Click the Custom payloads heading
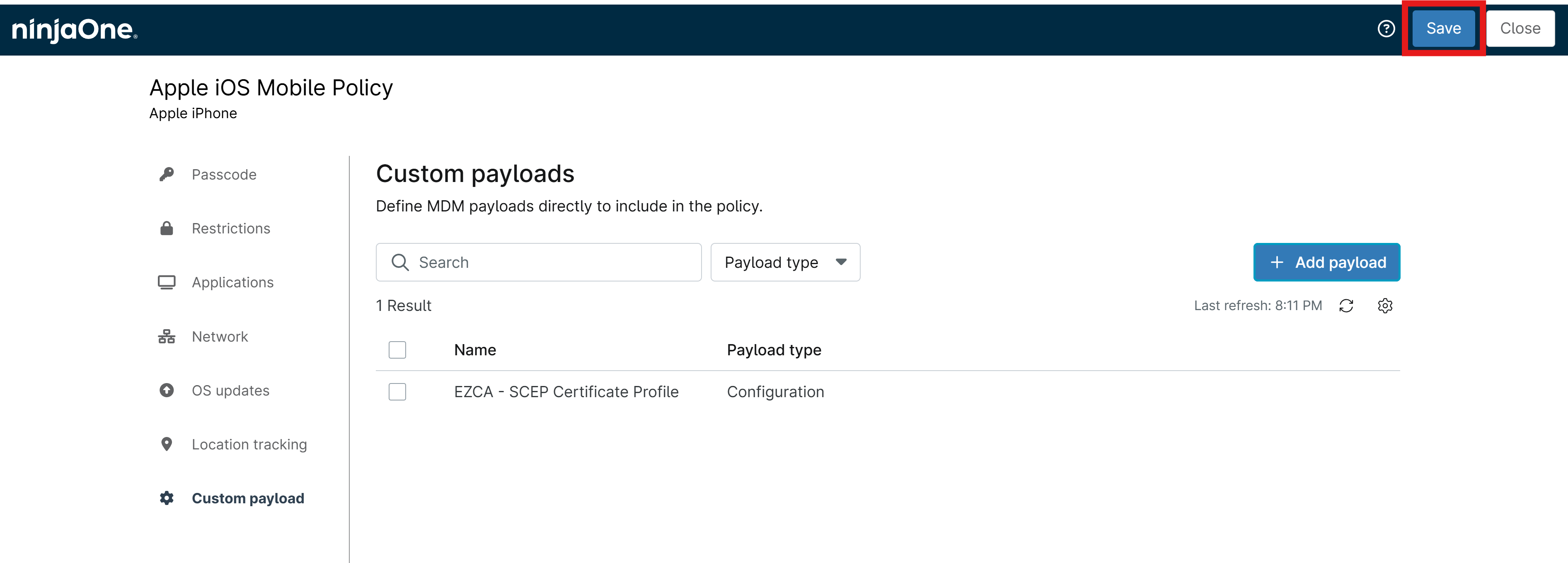The image size is (1568, 563). tap(475, 174)
